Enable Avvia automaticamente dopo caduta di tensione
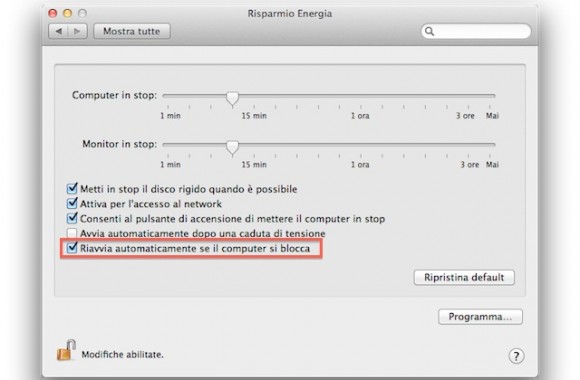 (x=72, y=233)
